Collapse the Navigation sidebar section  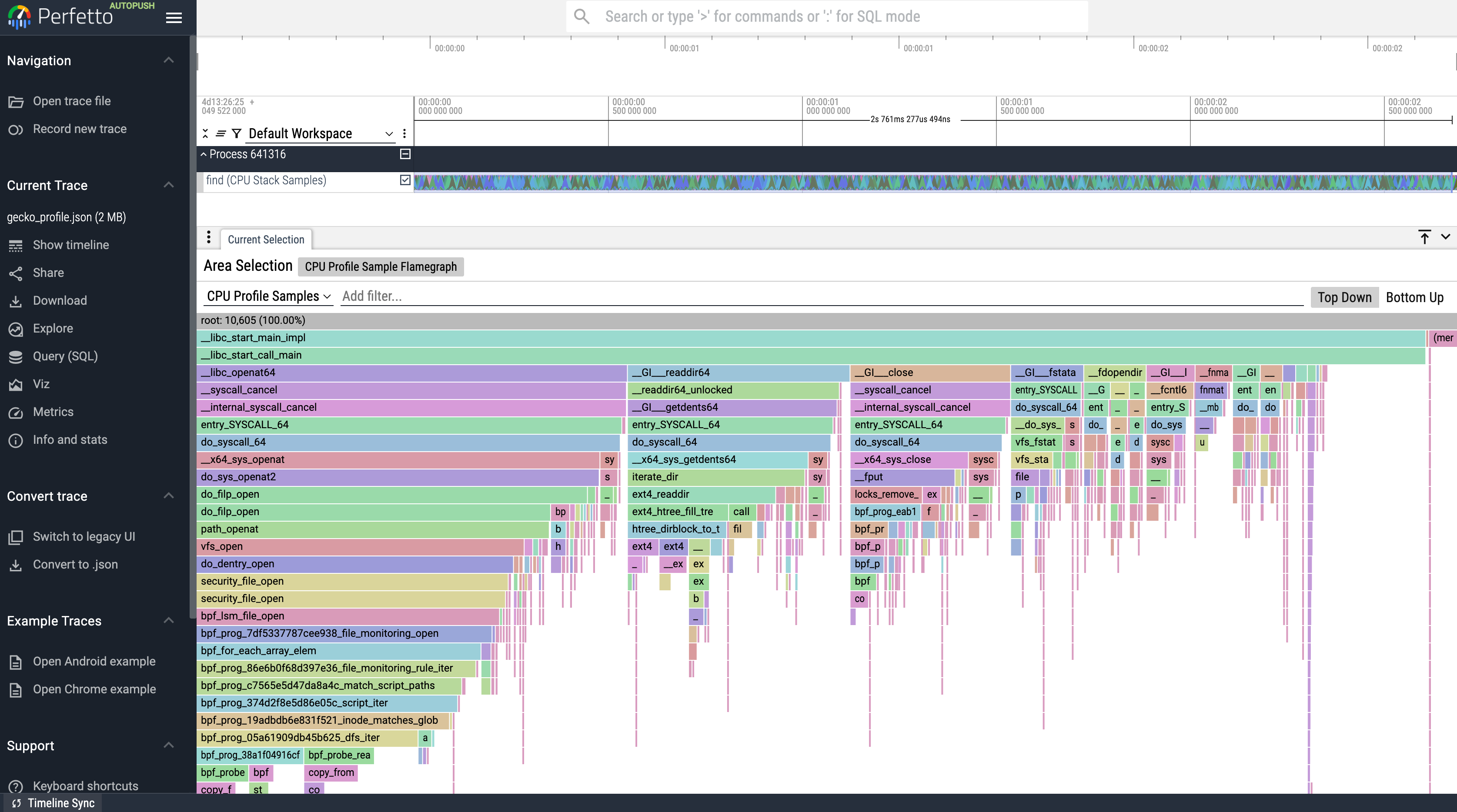click(x=169, y=60)
